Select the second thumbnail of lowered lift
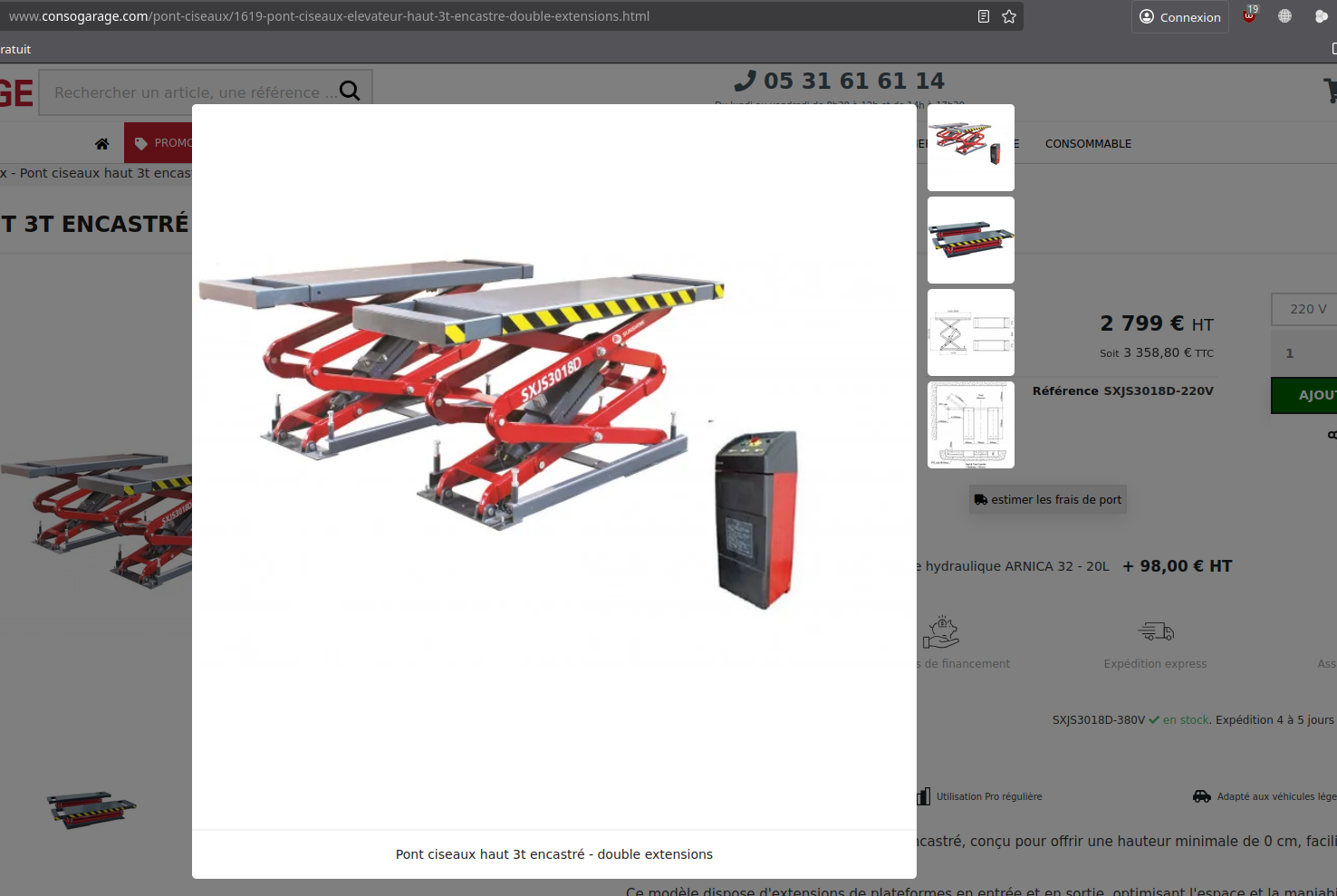 click(x=971, y=240)
